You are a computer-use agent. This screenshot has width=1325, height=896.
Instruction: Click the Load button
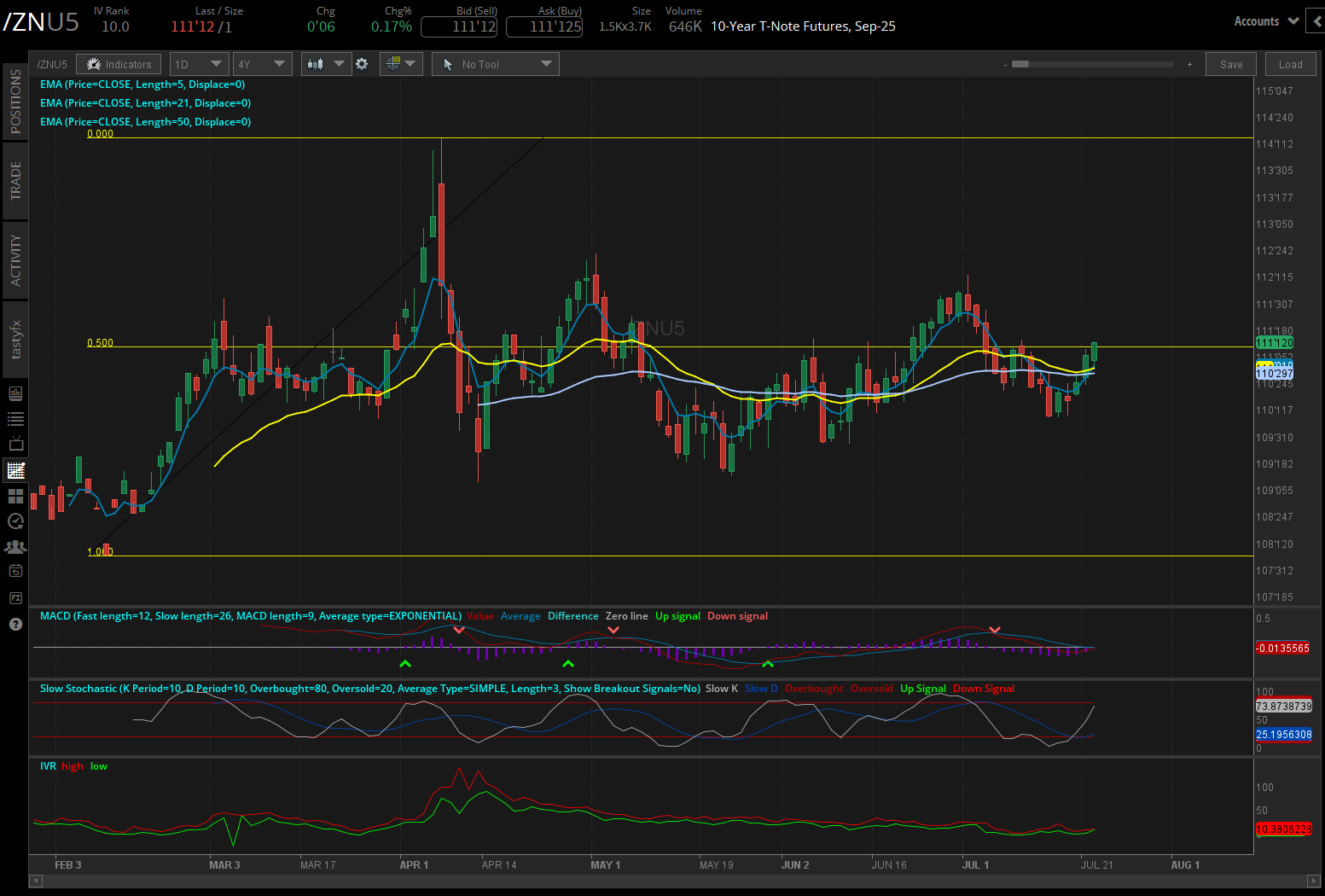coord(1289,63)
